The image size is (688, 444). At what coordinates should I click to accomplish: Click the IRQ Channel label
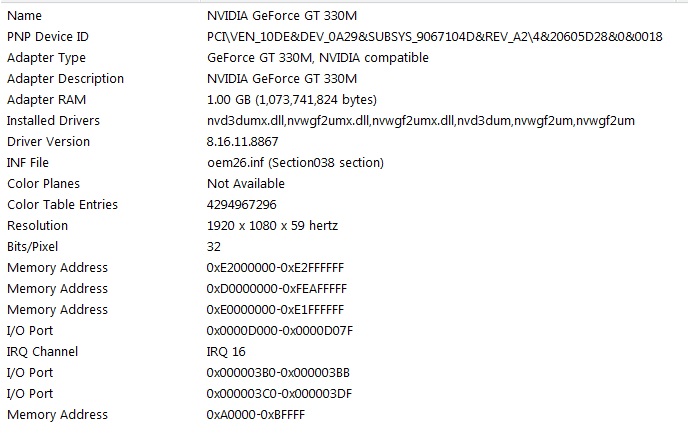tap(43, 352)
